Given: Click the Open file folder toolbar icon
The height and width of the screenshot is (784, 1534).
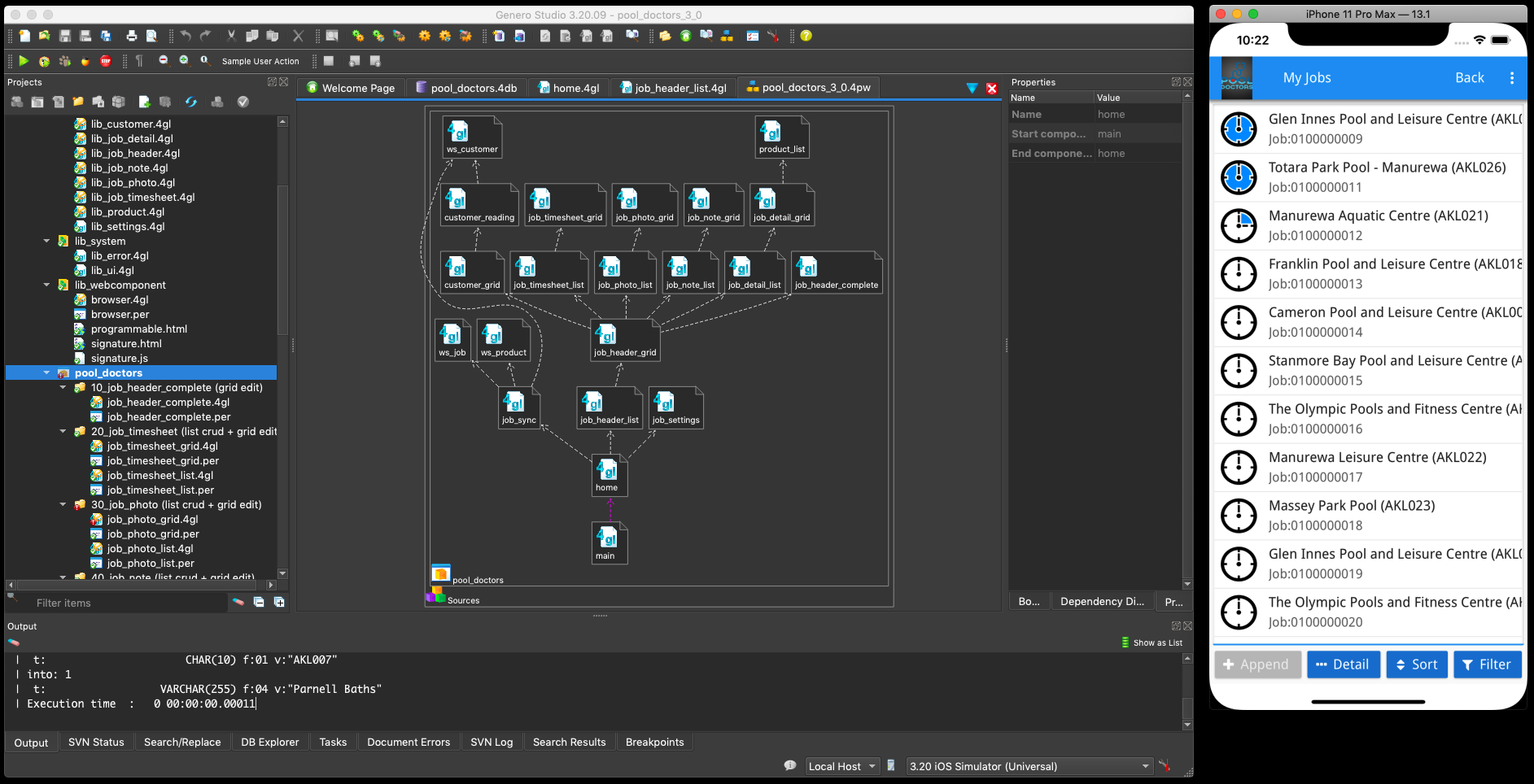Looking at the screenshot, I should tap(44, 36).
